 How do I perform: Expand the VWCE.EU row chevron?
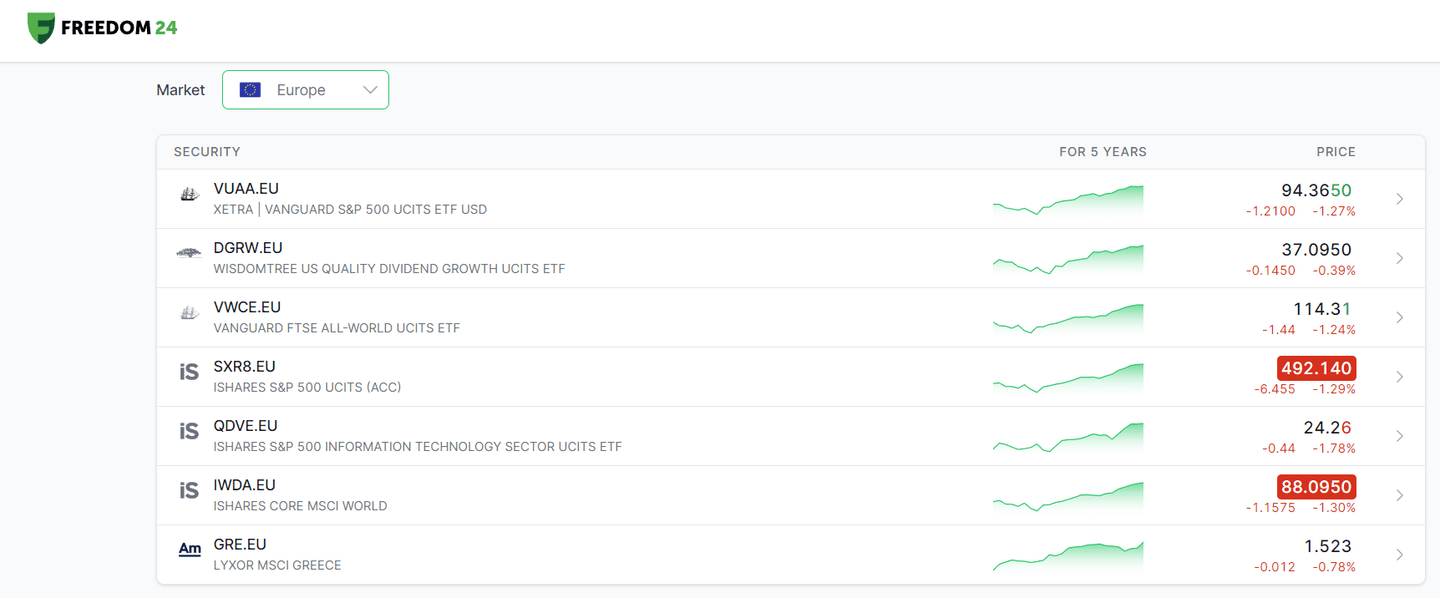pyautogui.click(x=1400, y=317)
